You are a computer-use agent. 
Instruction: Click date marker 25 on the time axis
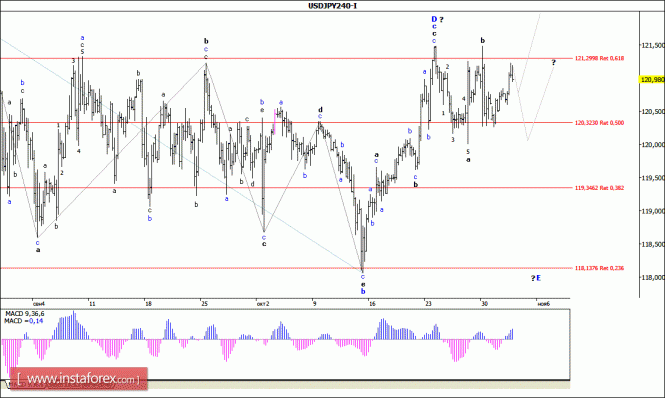[204, 303]
